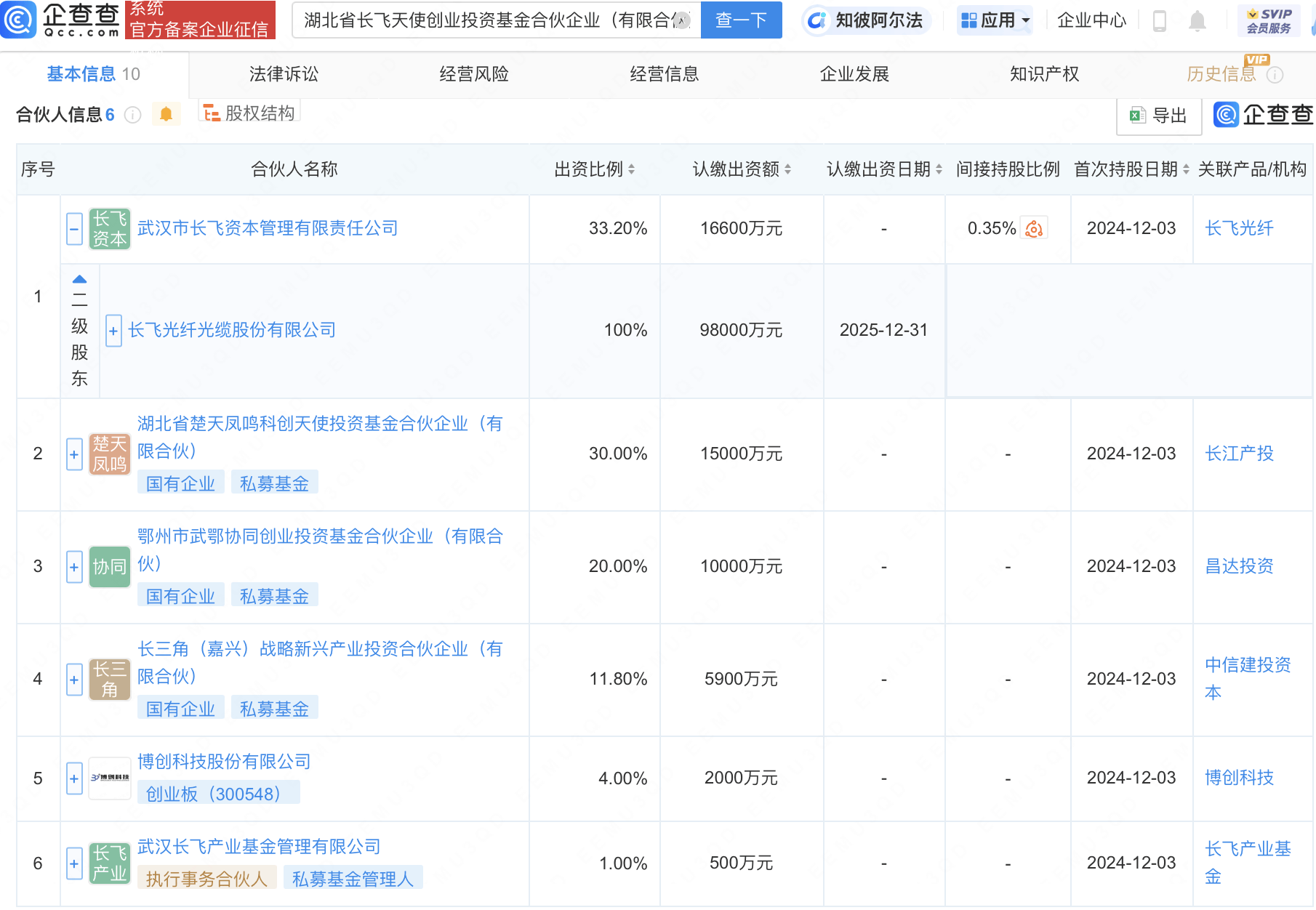Click 国有企业 tag under 武鄂协同

(x=180, y=596)
